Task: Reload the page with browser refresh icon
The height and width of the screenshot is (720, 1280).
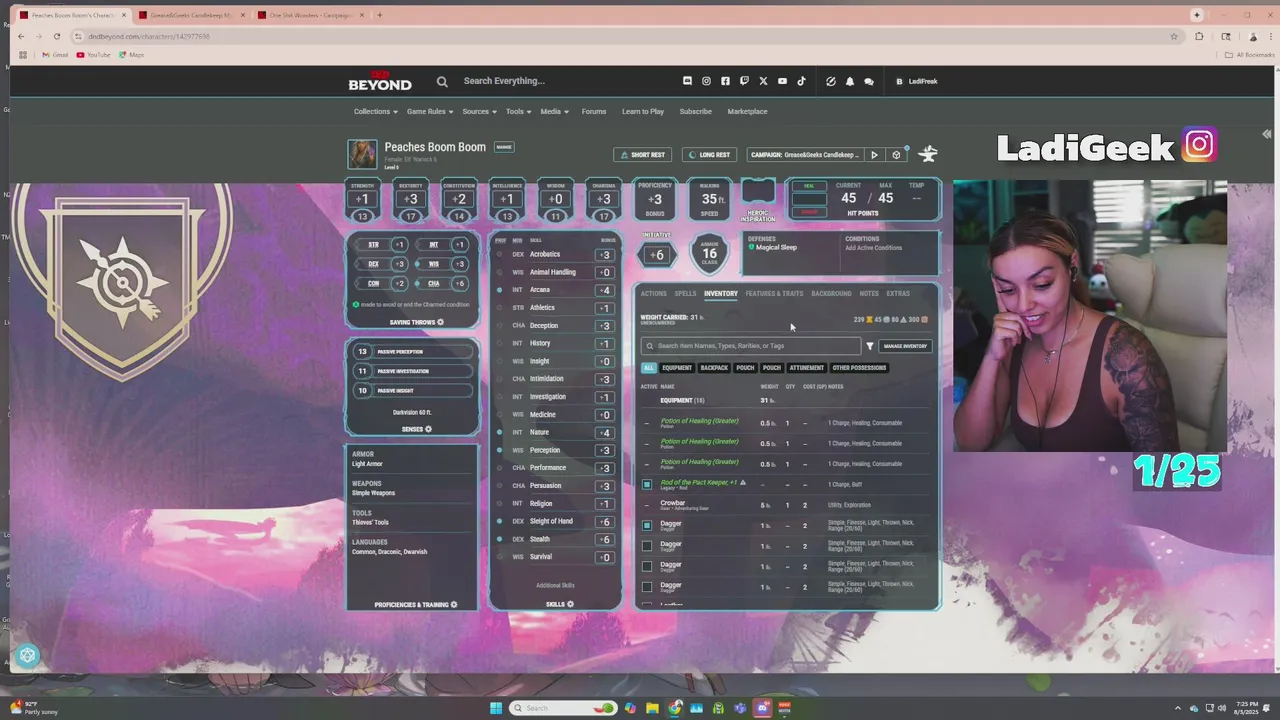Action: [57, 36]
